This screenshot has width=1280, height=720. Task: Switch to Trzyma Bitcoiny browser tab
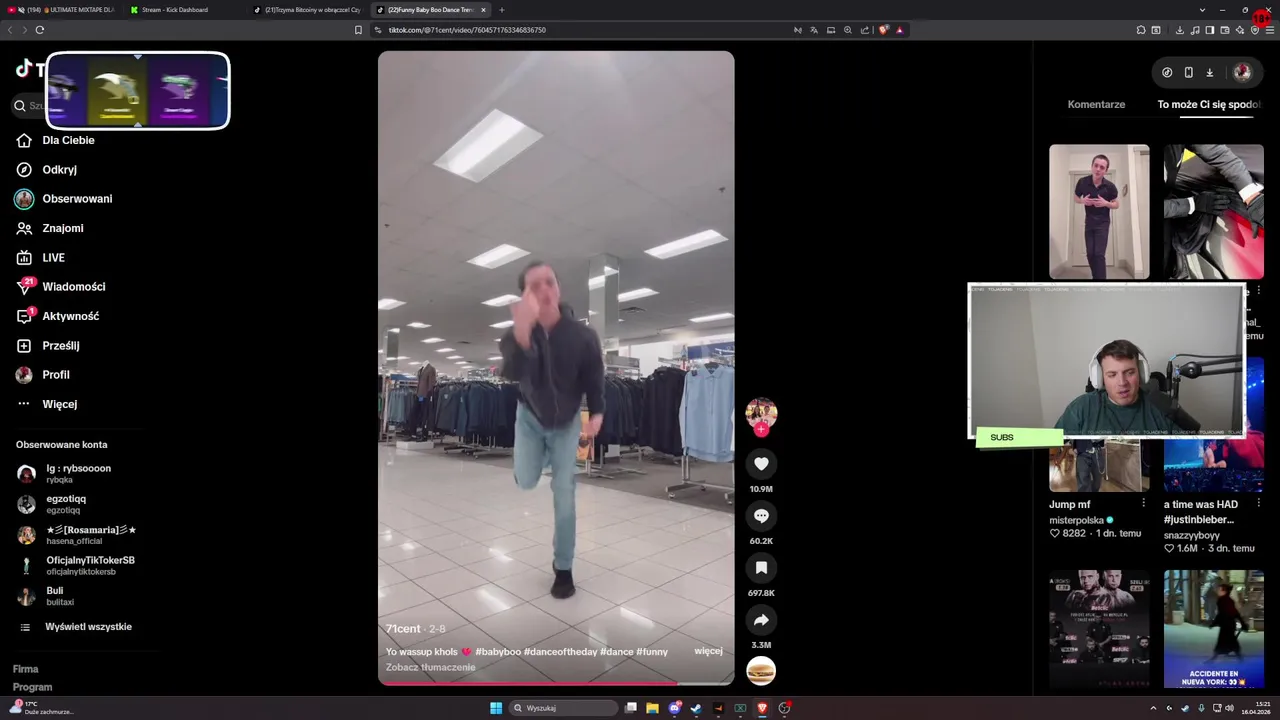tap(308, 10)
